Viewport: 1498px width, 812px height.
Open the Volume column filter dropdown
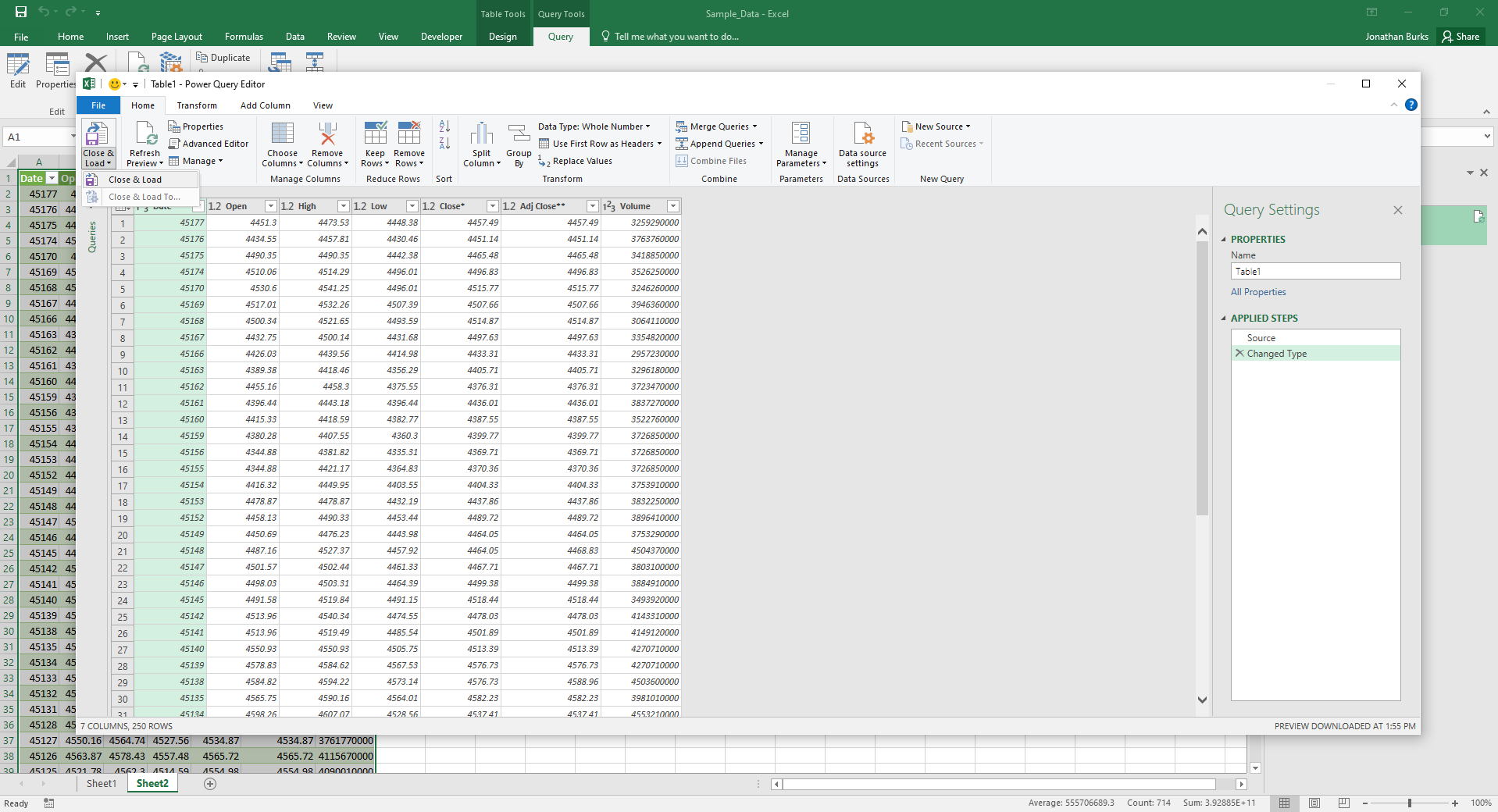tap(673, 206)
